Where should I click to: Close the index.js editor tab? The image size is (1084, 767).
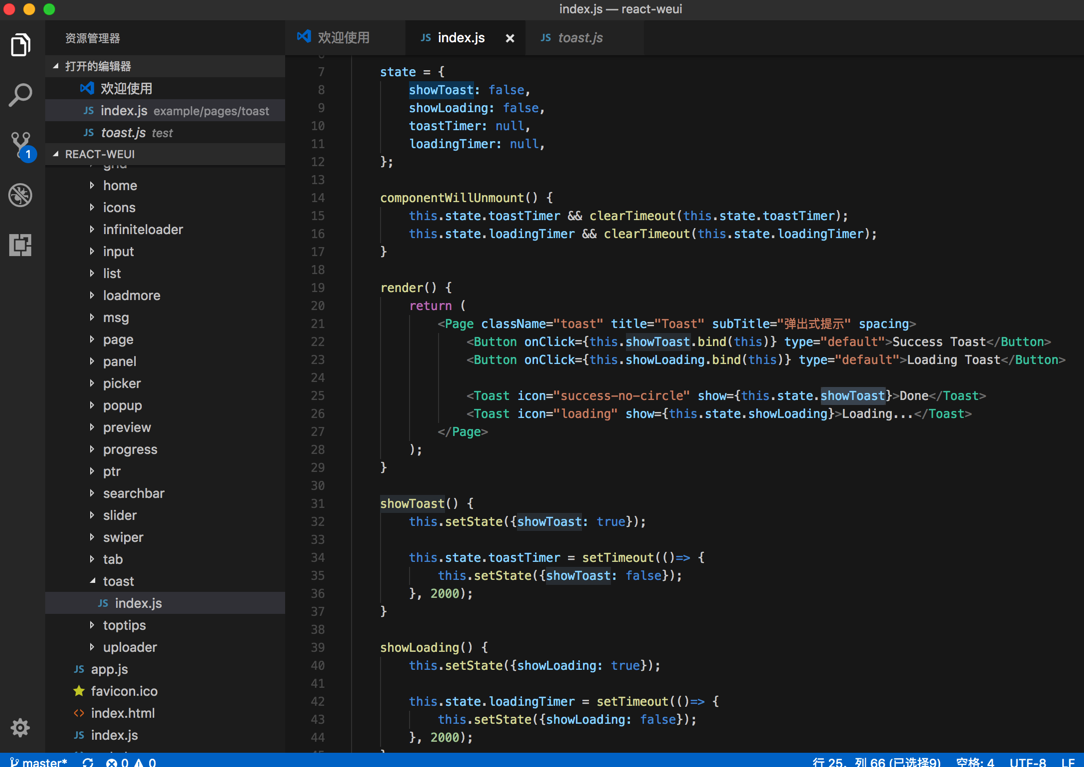point(510,38)
